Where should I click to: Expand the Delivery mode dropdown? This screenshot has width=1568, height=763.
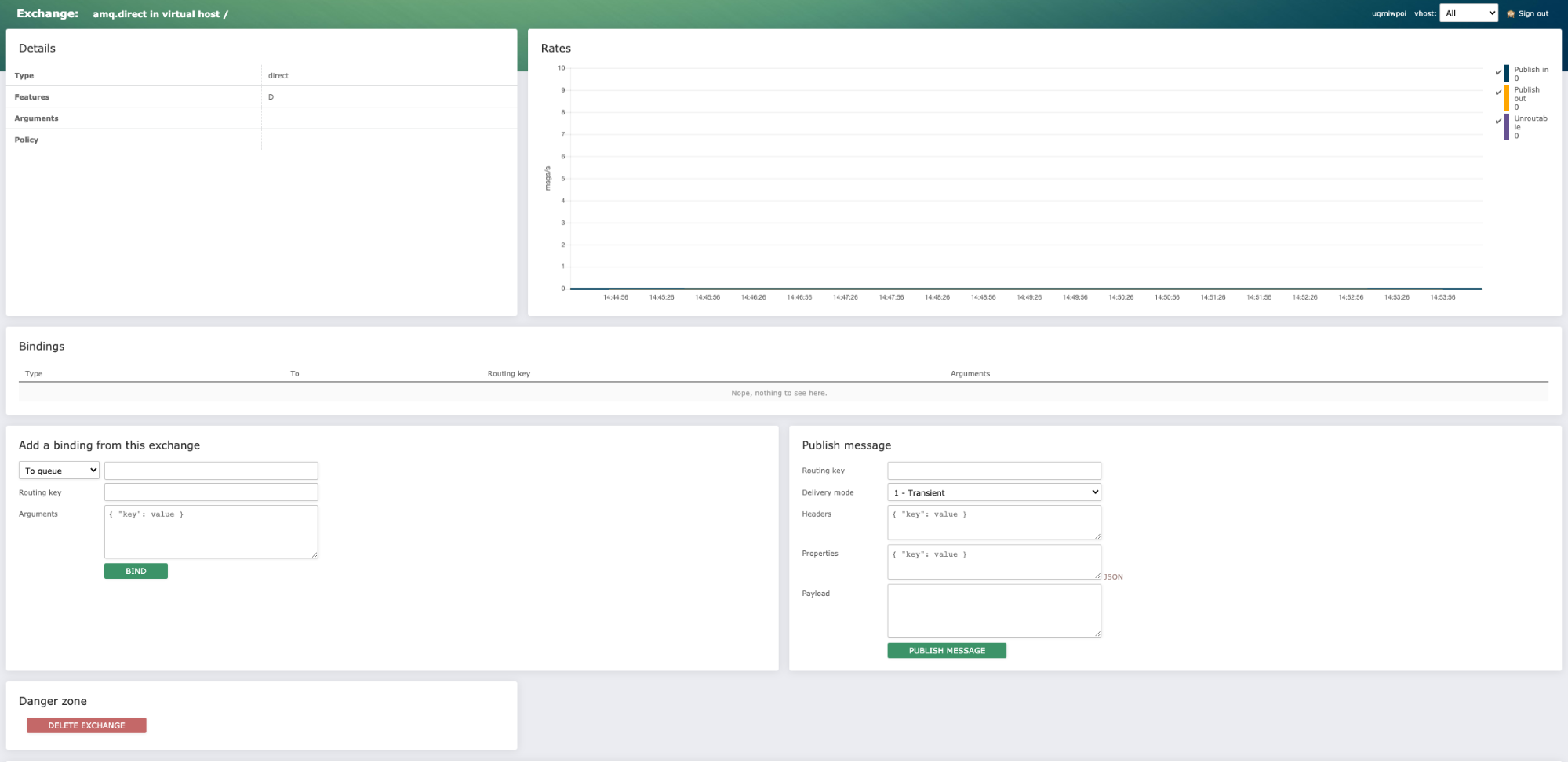994,492
